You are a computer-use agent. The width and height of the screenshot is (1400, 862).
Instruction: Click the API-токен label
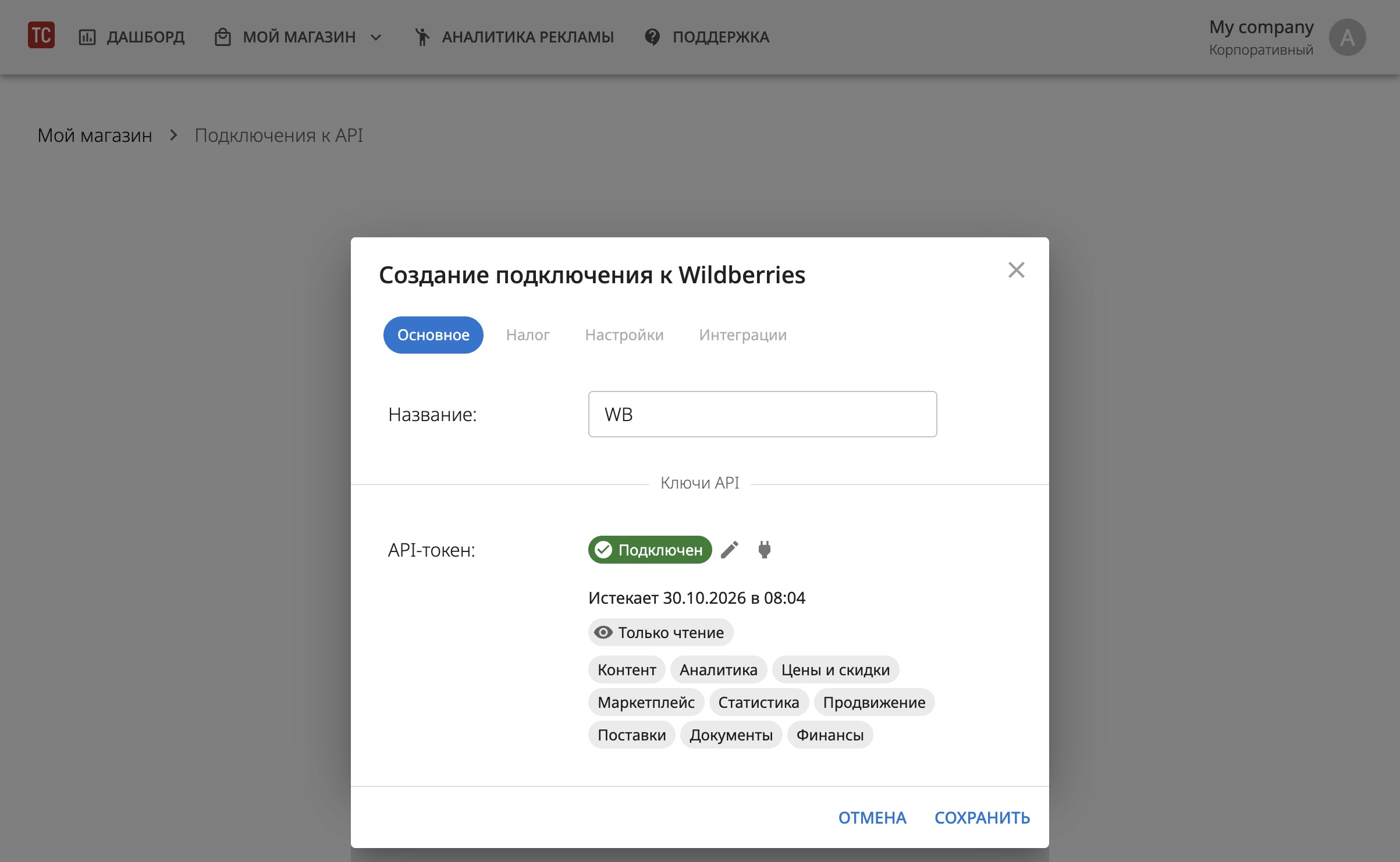tap(432, 550)
